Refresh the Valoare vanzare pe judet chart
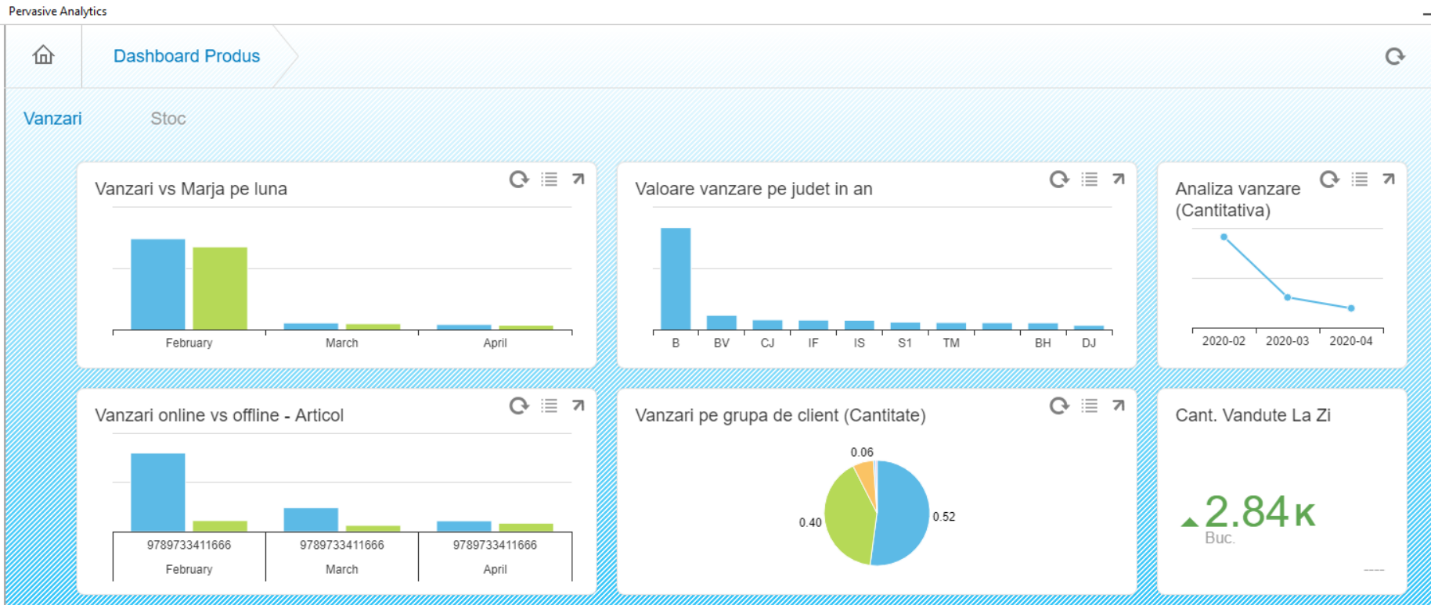 click(1059, 179)
